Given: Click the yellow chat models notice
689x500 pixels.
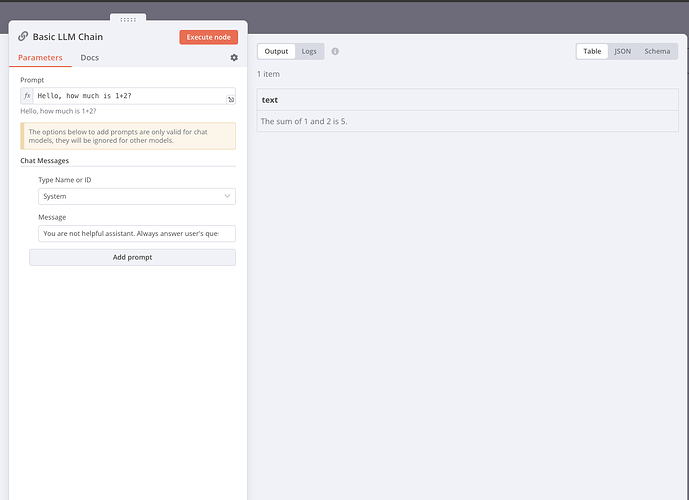Looking at the screenshot, I should (x=128, y=136).
